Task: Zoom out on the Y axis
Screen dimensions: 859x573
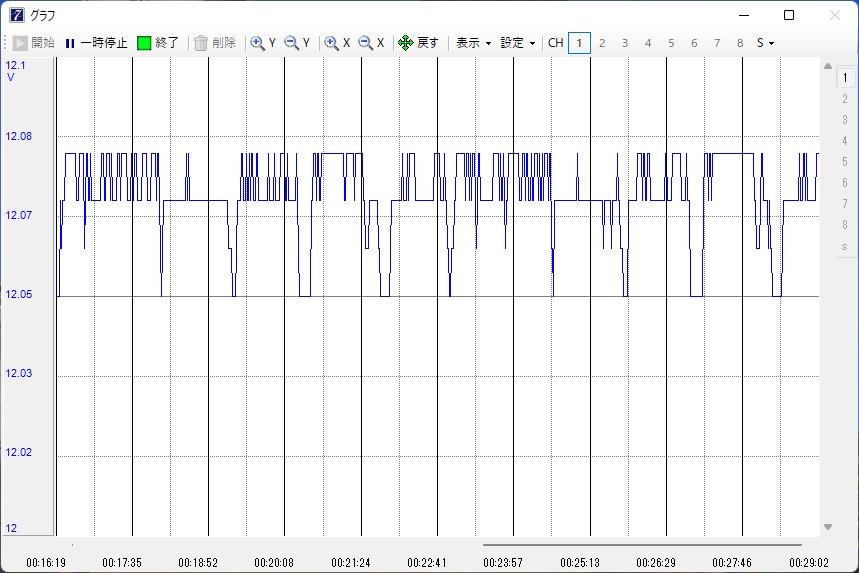Action: point(297,43)
